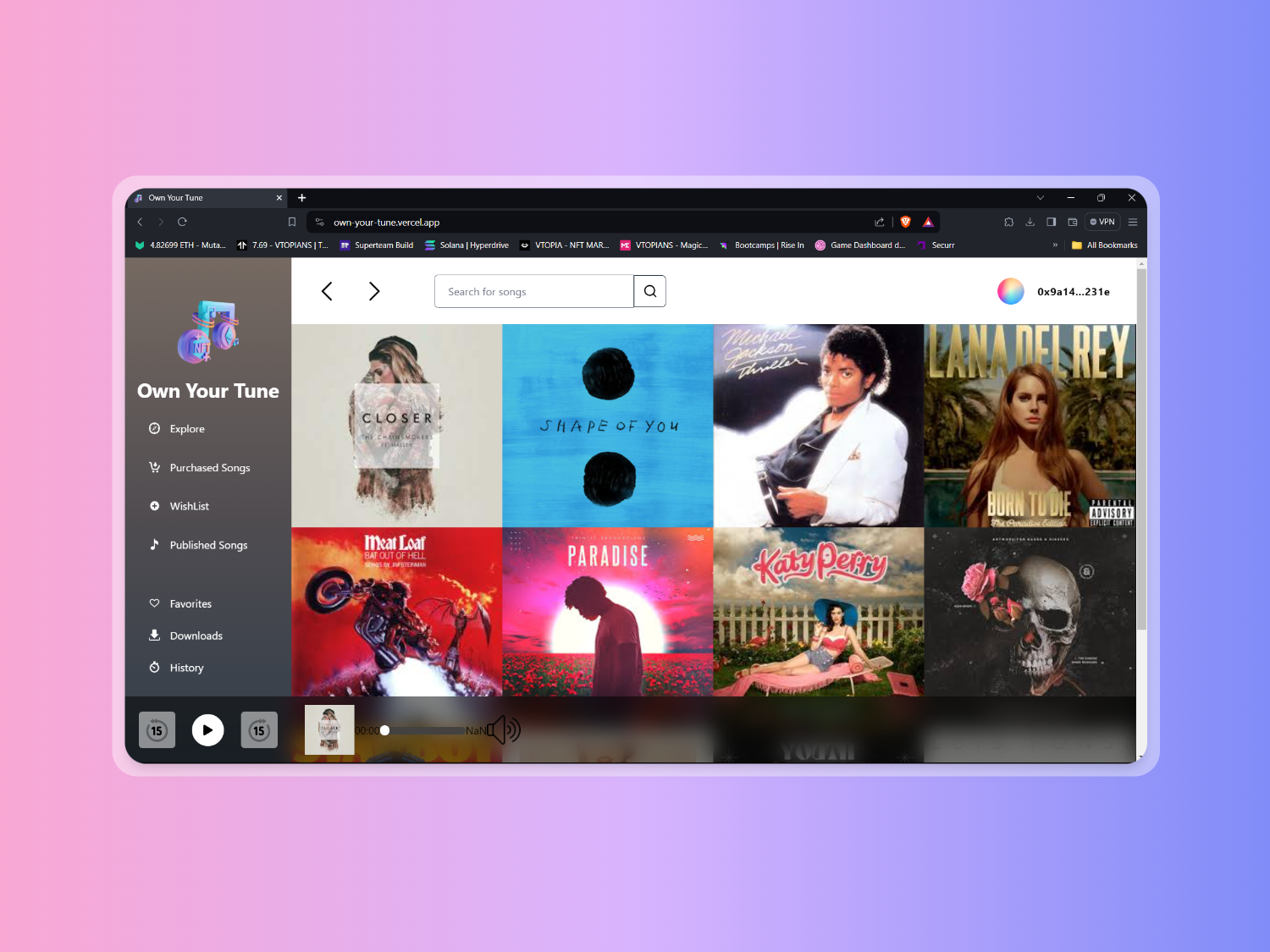
Task: Open the browser hamburger menu
Action: 1132,222
